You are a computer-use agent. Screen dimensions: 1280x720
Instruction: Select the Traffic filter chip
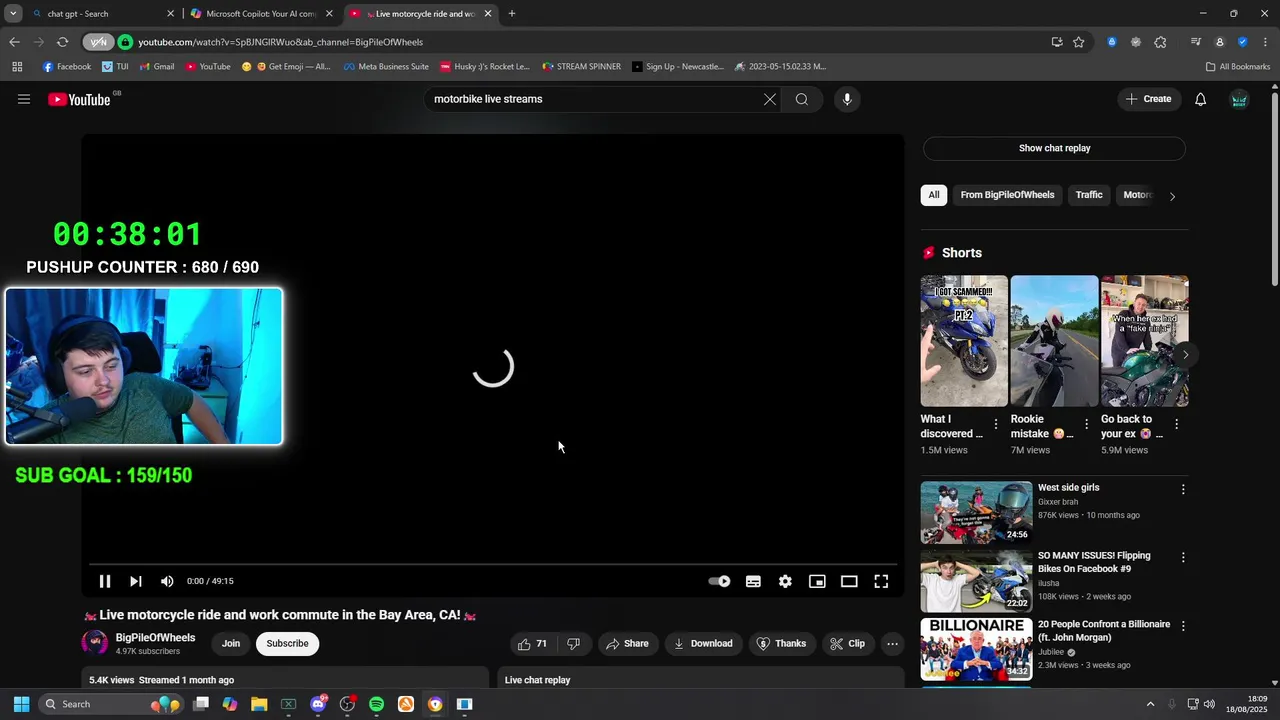pos(1089,195)
